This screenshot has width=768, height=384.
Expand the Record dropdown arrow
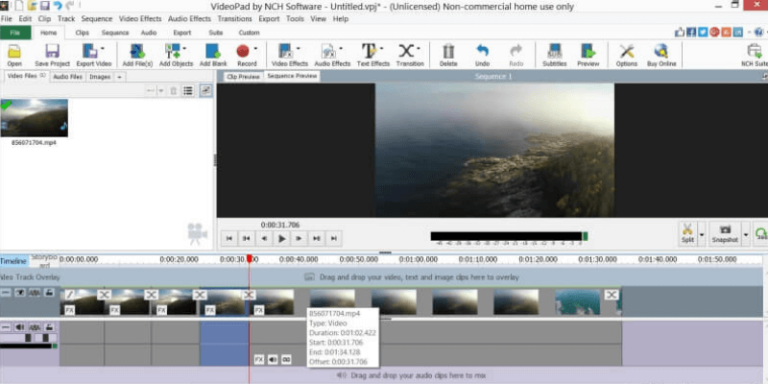tap(255, 48)
